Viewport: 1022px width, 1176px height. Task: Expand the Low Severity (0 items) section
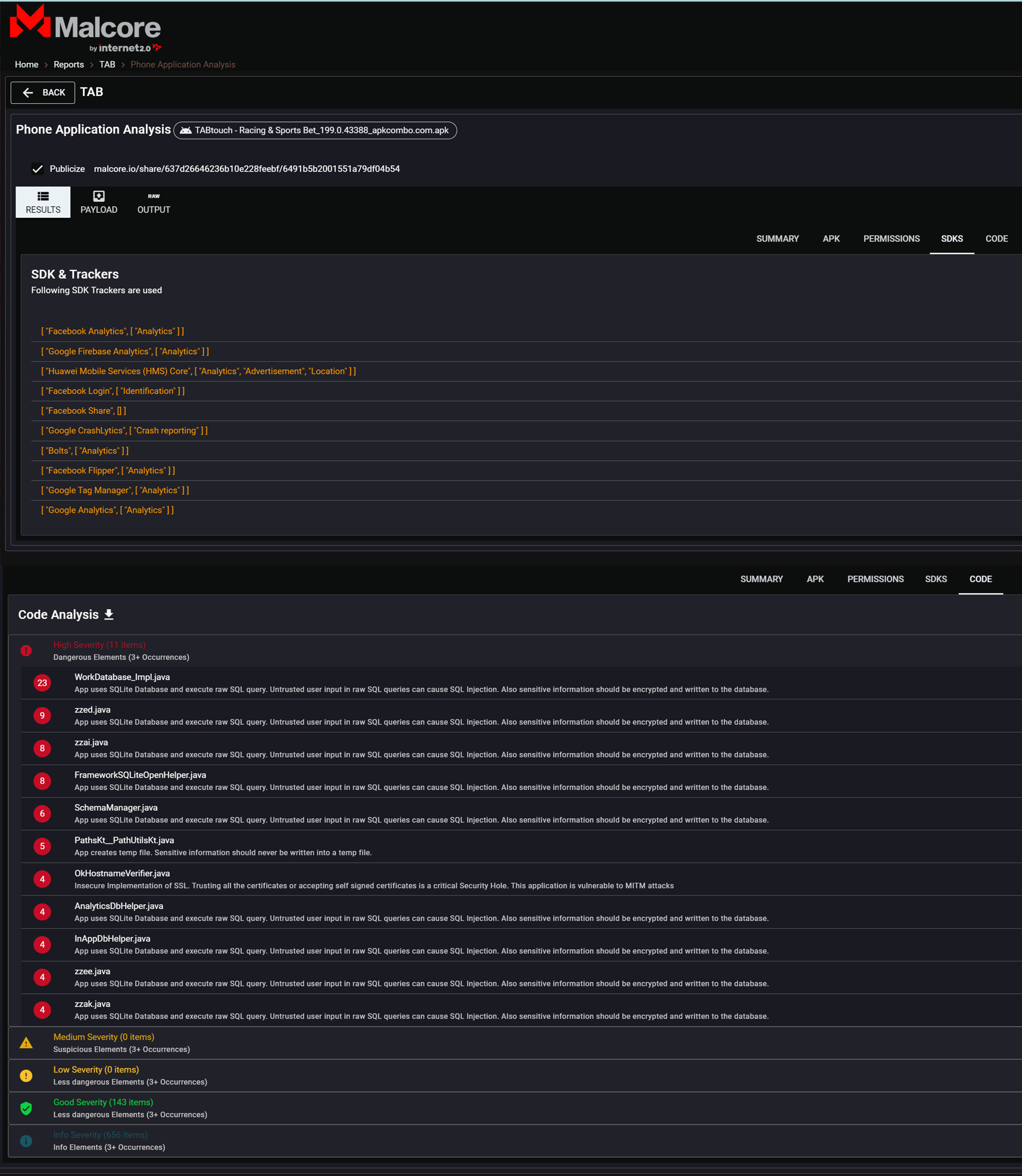[x=515, y=1076]
